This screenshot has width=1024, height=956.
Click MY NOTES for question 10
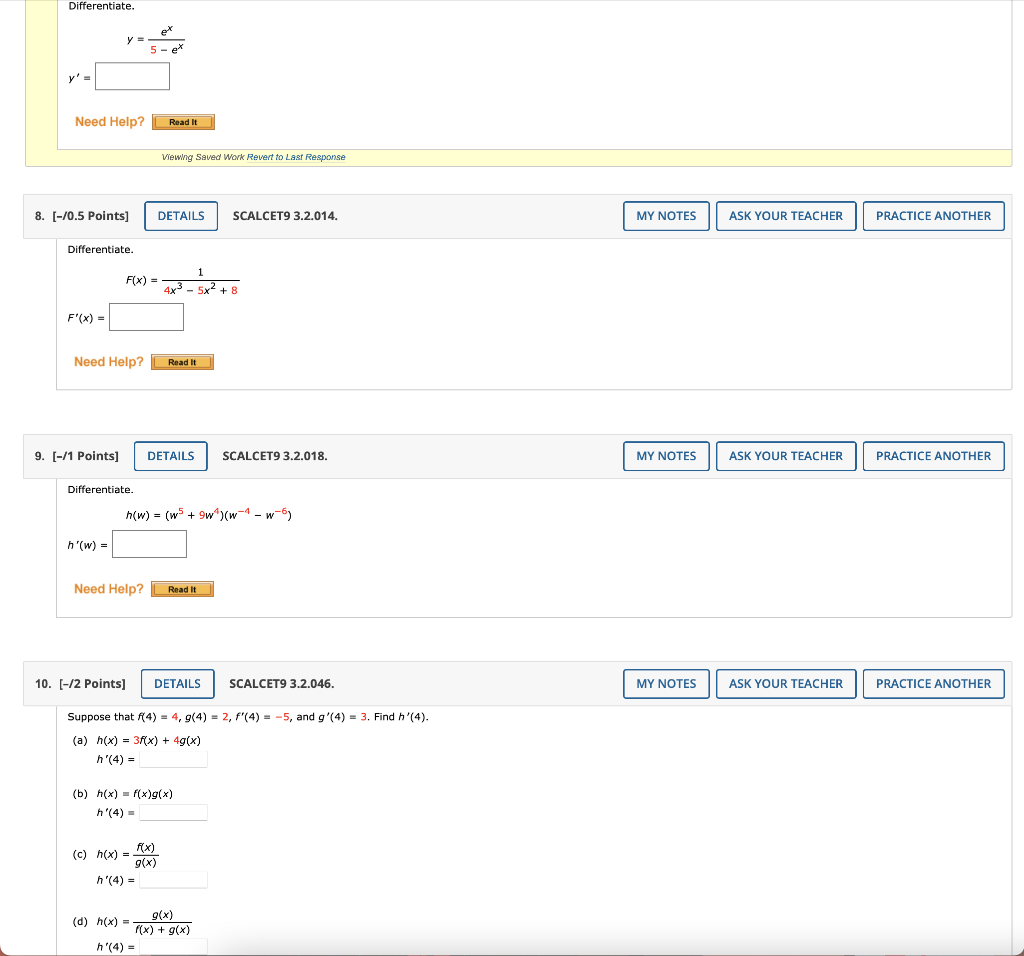pos(666,683)
